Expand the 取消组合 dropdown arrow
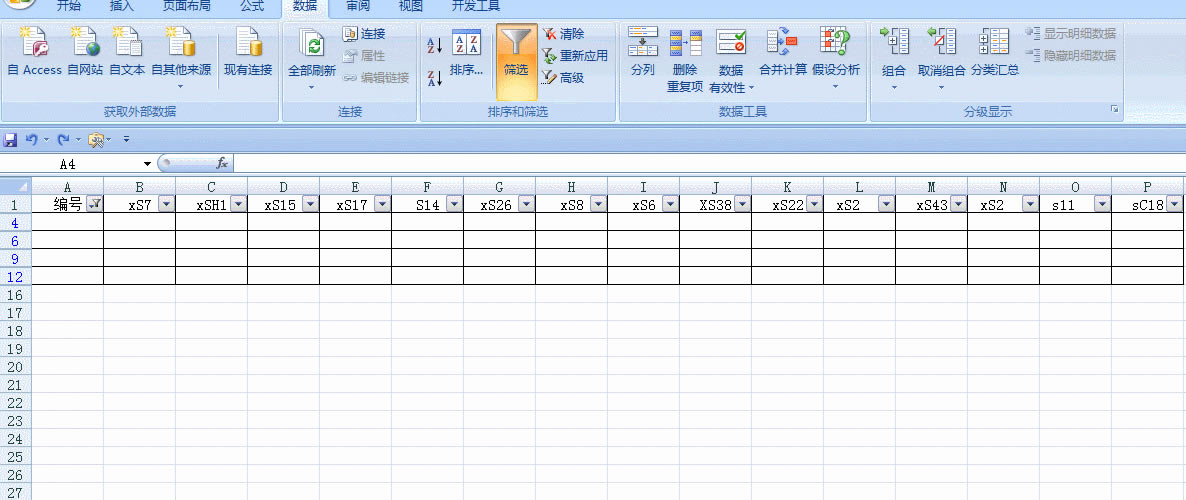Screen dimensions: 1186x500 (942, 88)
